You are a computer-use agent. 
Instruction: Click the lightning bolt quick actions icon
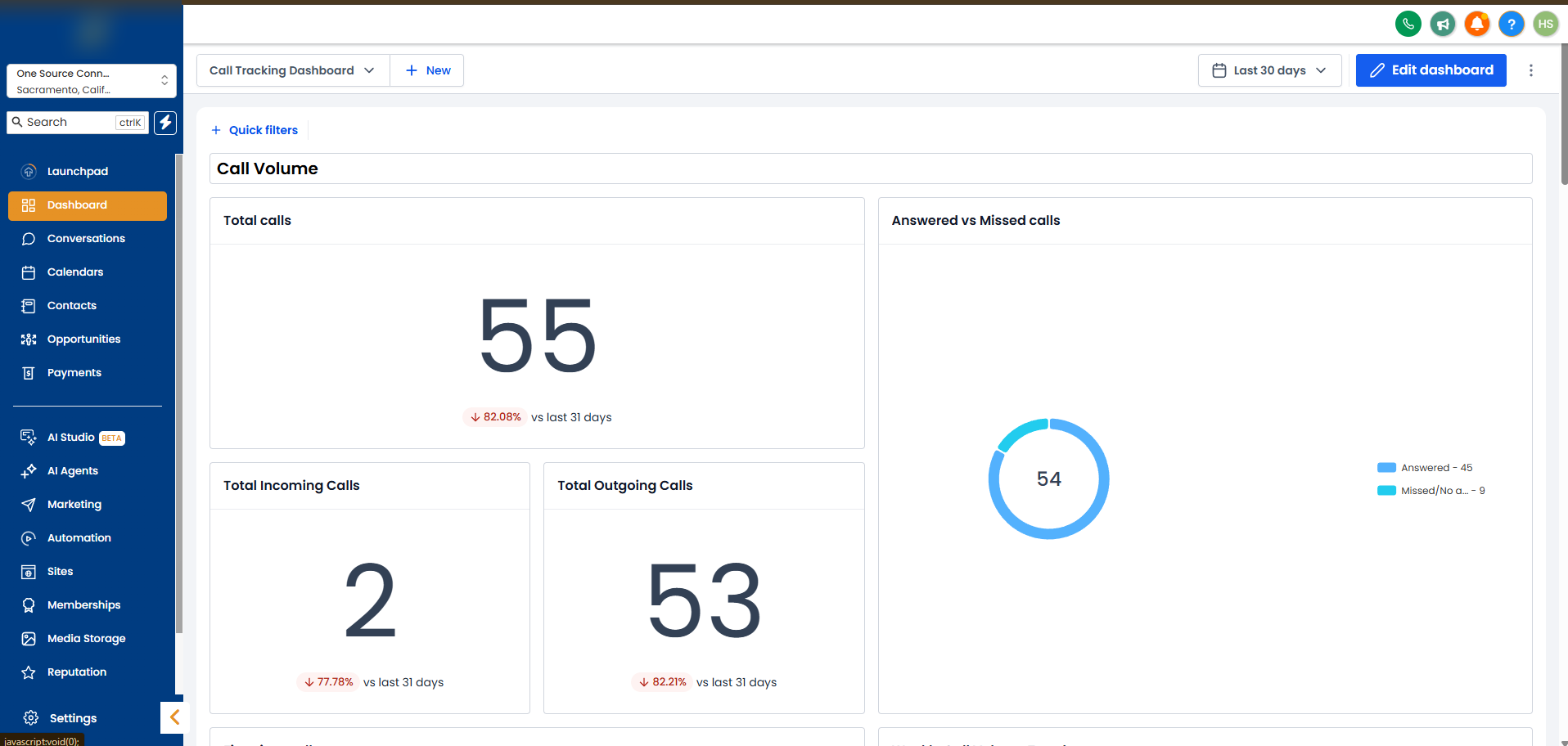(x=165, y=123)
